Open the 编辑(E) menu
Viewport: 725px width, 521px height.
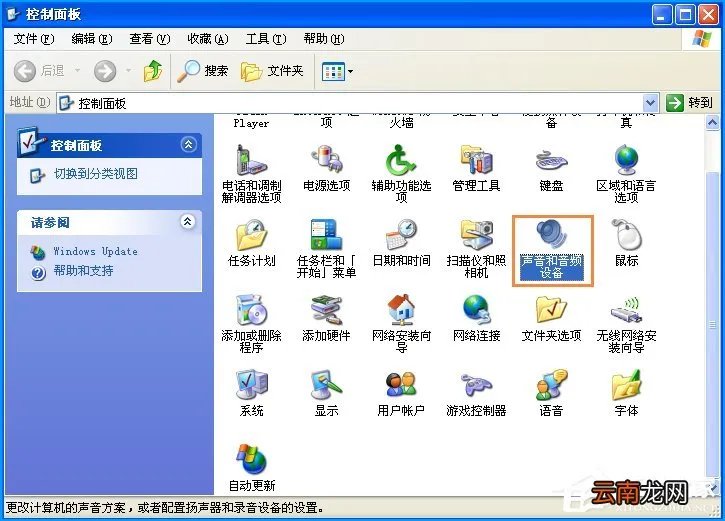coord(92,39)
